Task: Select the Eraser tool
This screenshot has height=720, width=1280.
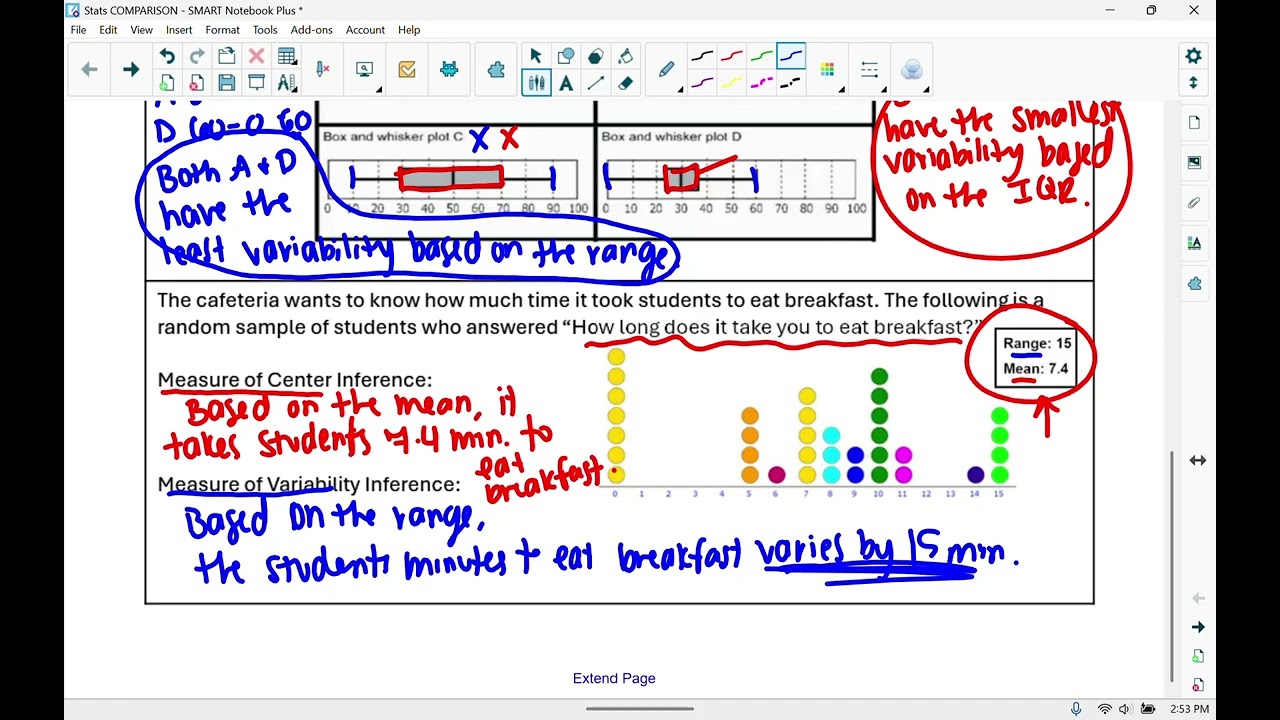Action: coord(626,83)
